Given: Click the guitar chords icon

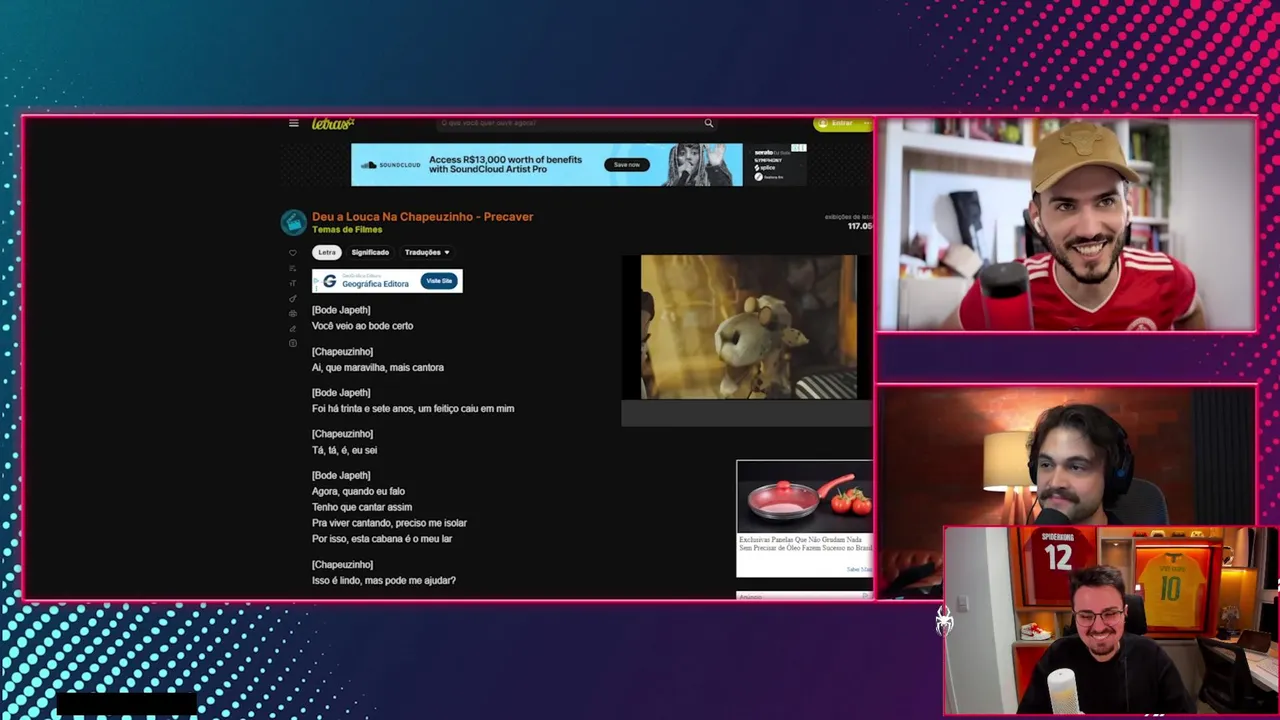Looking at the screenshot, I should [x=293, y=298].
